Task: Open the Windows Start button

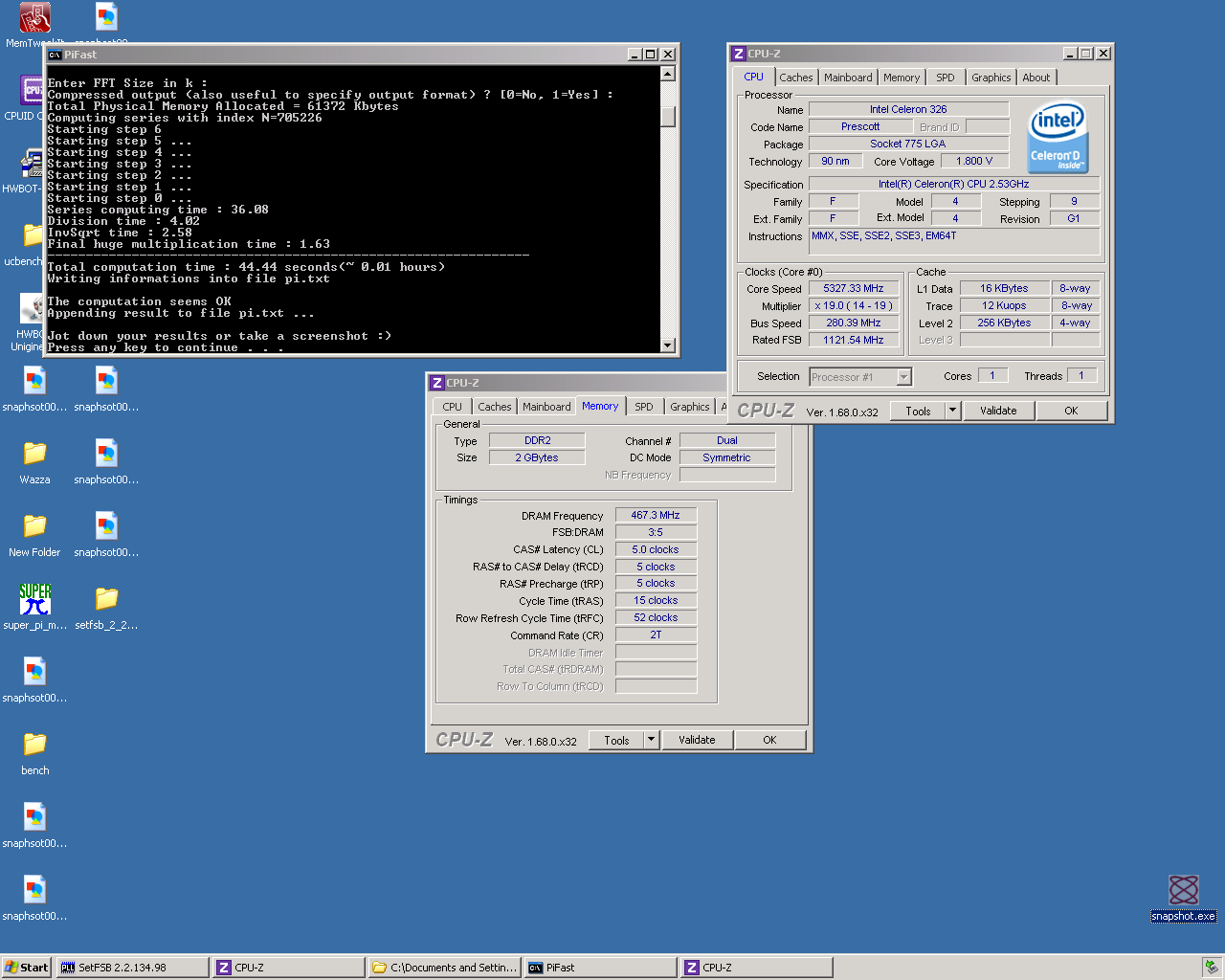Action: 26,968
